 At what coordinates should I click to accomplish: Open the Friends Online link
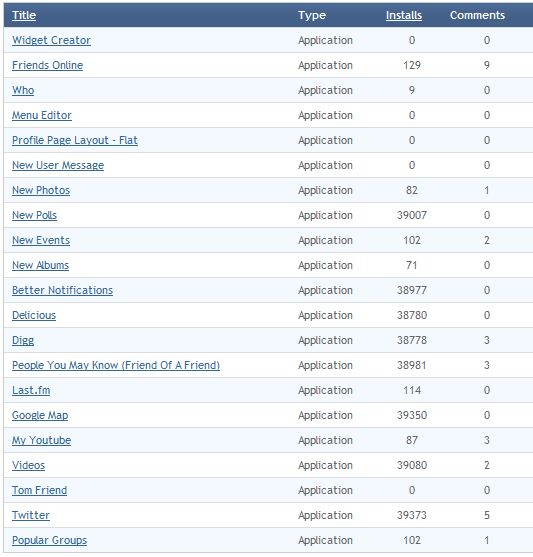point(47,65)
